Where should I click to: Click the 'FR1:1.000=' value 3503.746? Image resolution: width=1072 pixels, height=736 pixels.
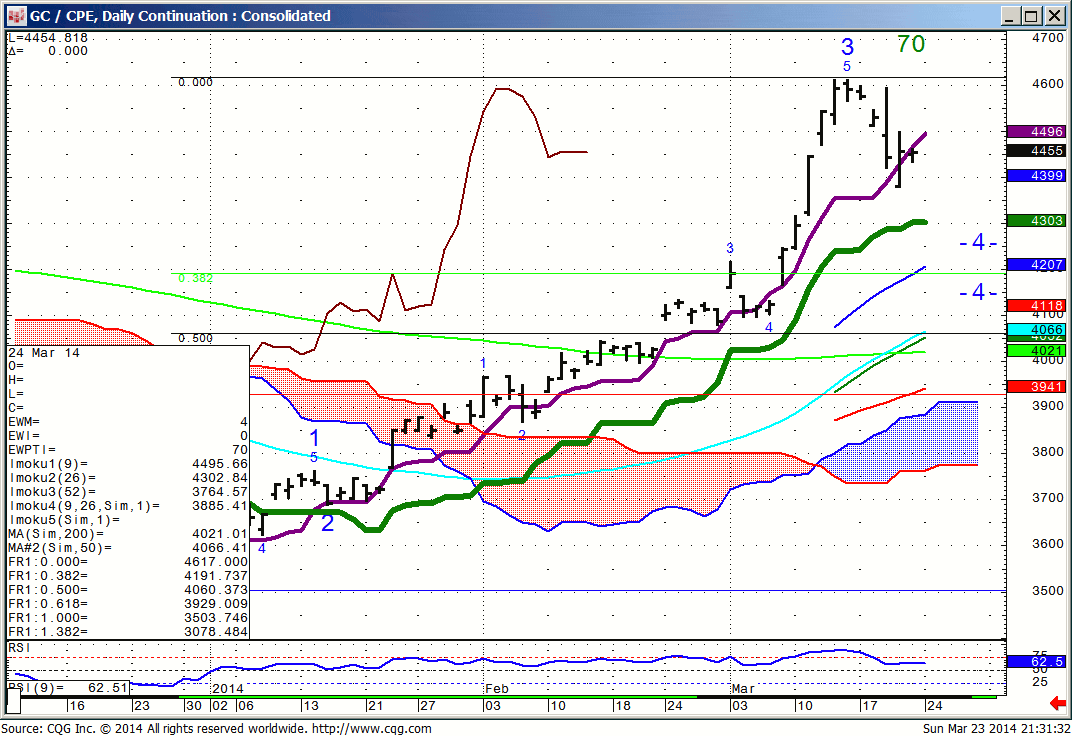tap(216, 618)
